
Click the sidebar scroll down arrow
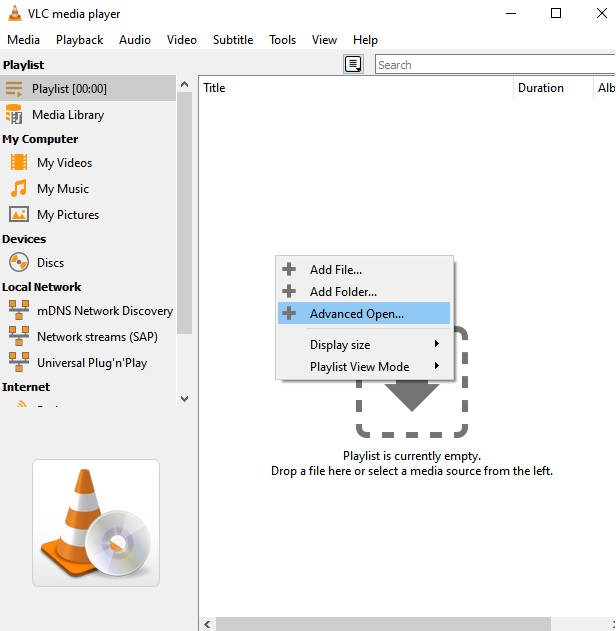[184, 398]
